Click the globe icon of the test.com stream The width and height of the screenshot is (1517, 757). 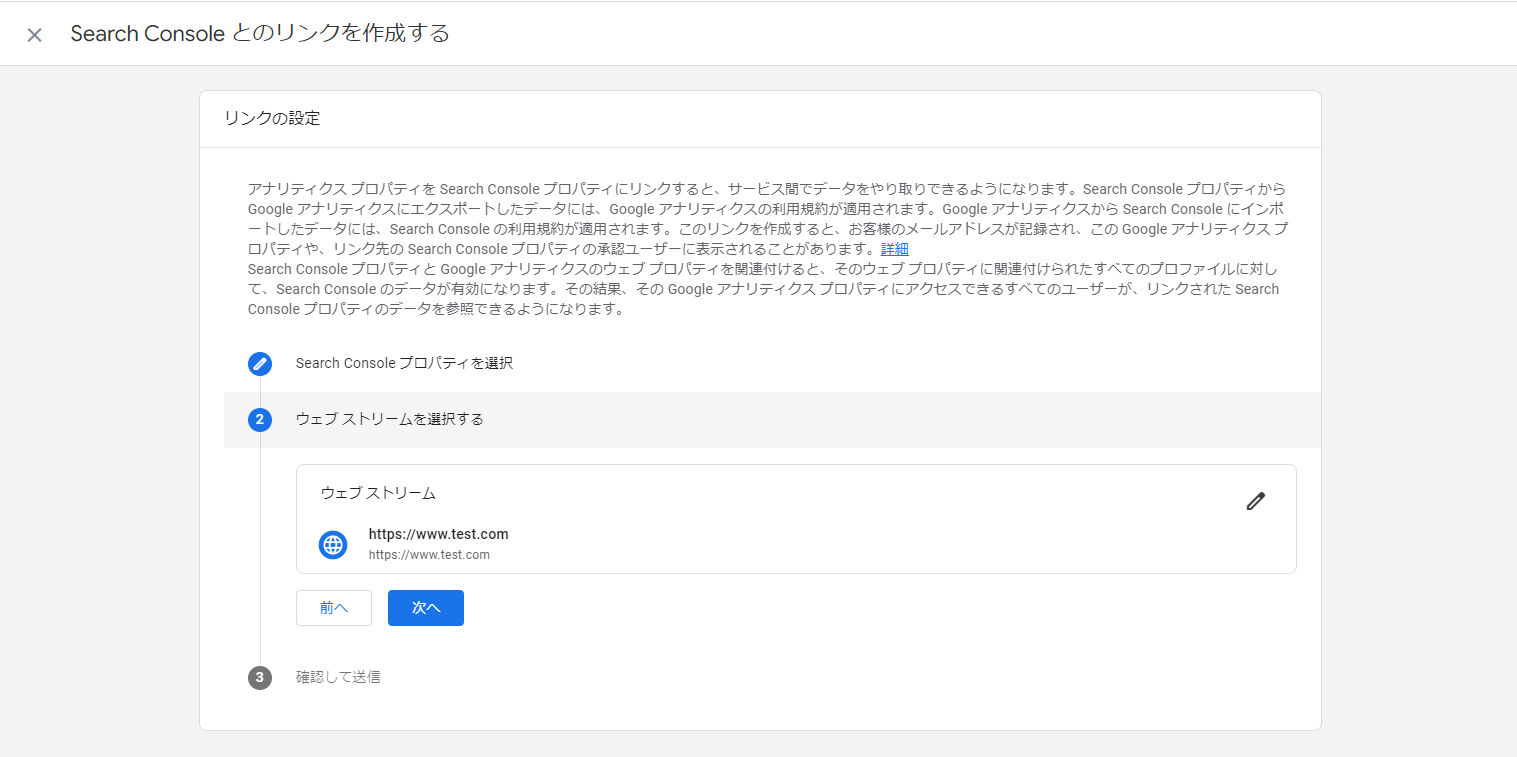pyautogui.click(x=333, y=544)
